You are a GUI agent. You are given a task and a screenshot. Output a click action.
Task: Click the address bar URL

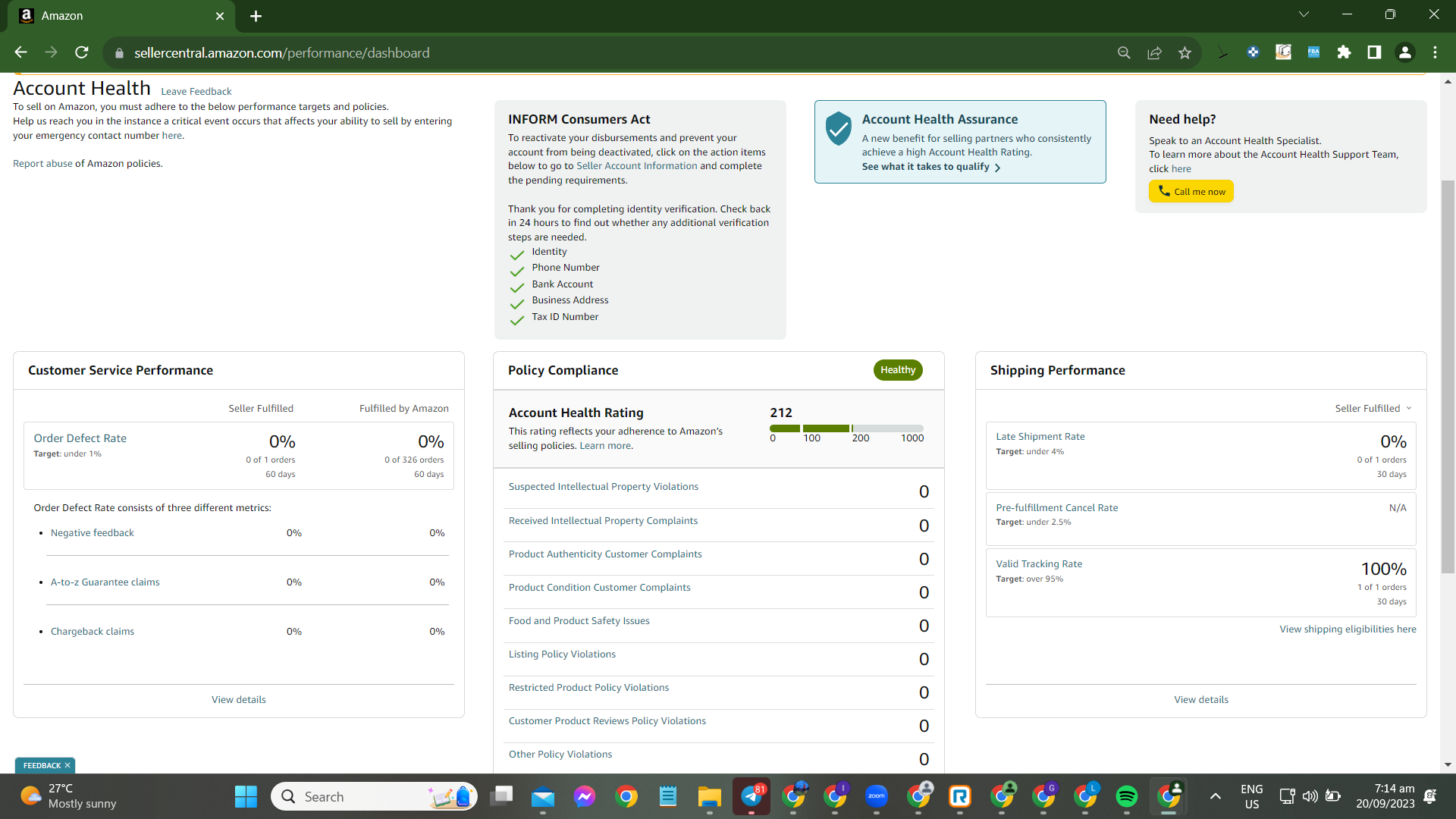coord(282,53)
